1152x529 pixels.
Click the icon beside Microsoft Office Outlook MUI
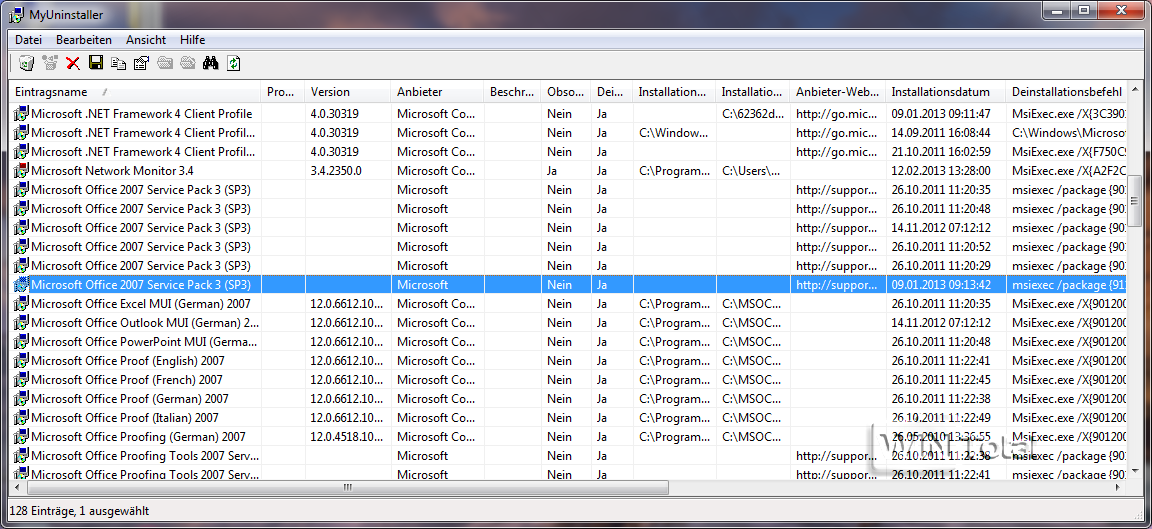(x=21, y=323)
